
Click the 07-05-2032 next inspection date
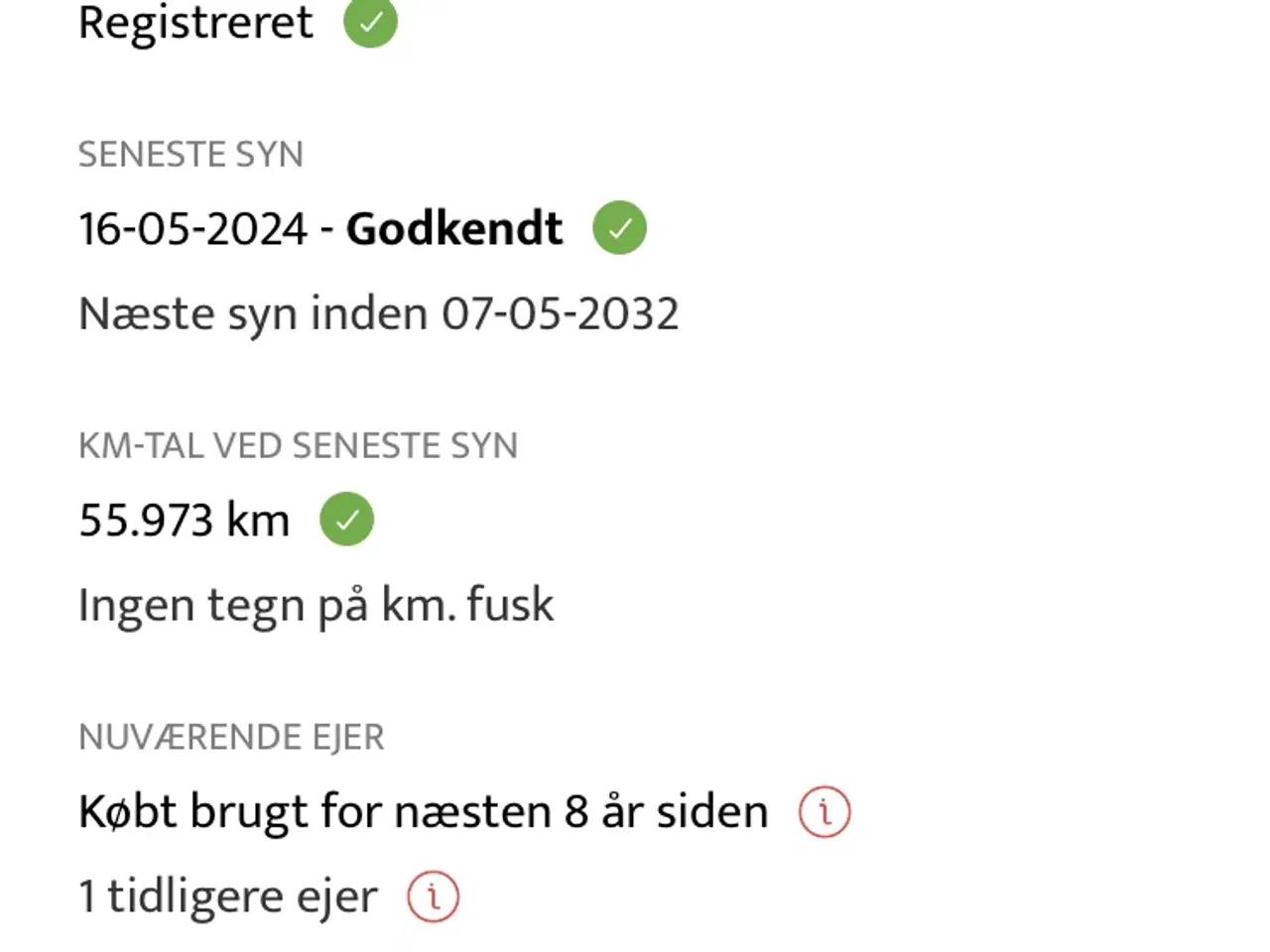(x=561, y=314)
